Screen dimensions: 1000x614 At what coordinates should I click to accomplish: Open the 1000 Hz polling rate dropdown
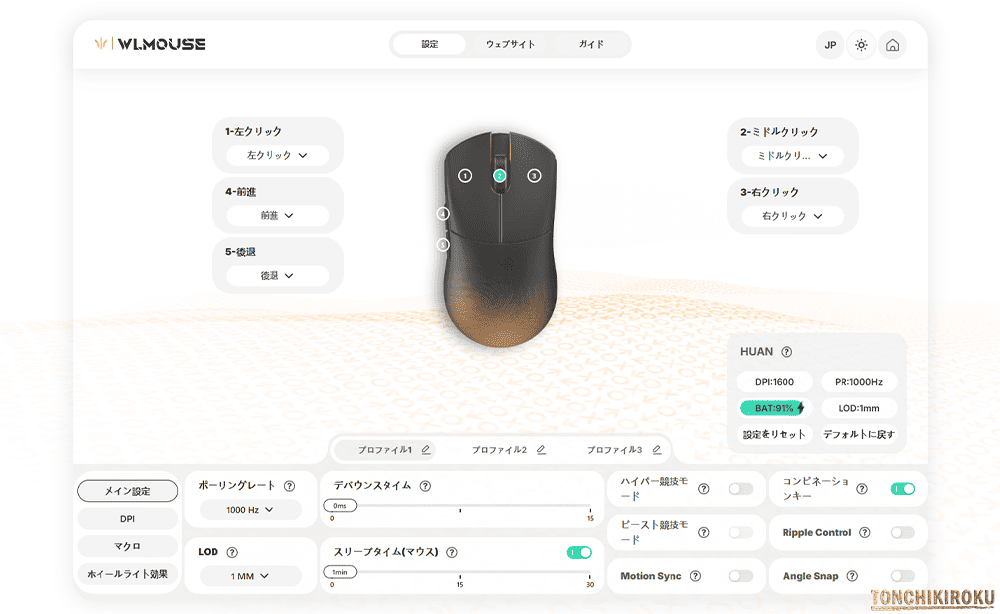click(x=251, y=510)
